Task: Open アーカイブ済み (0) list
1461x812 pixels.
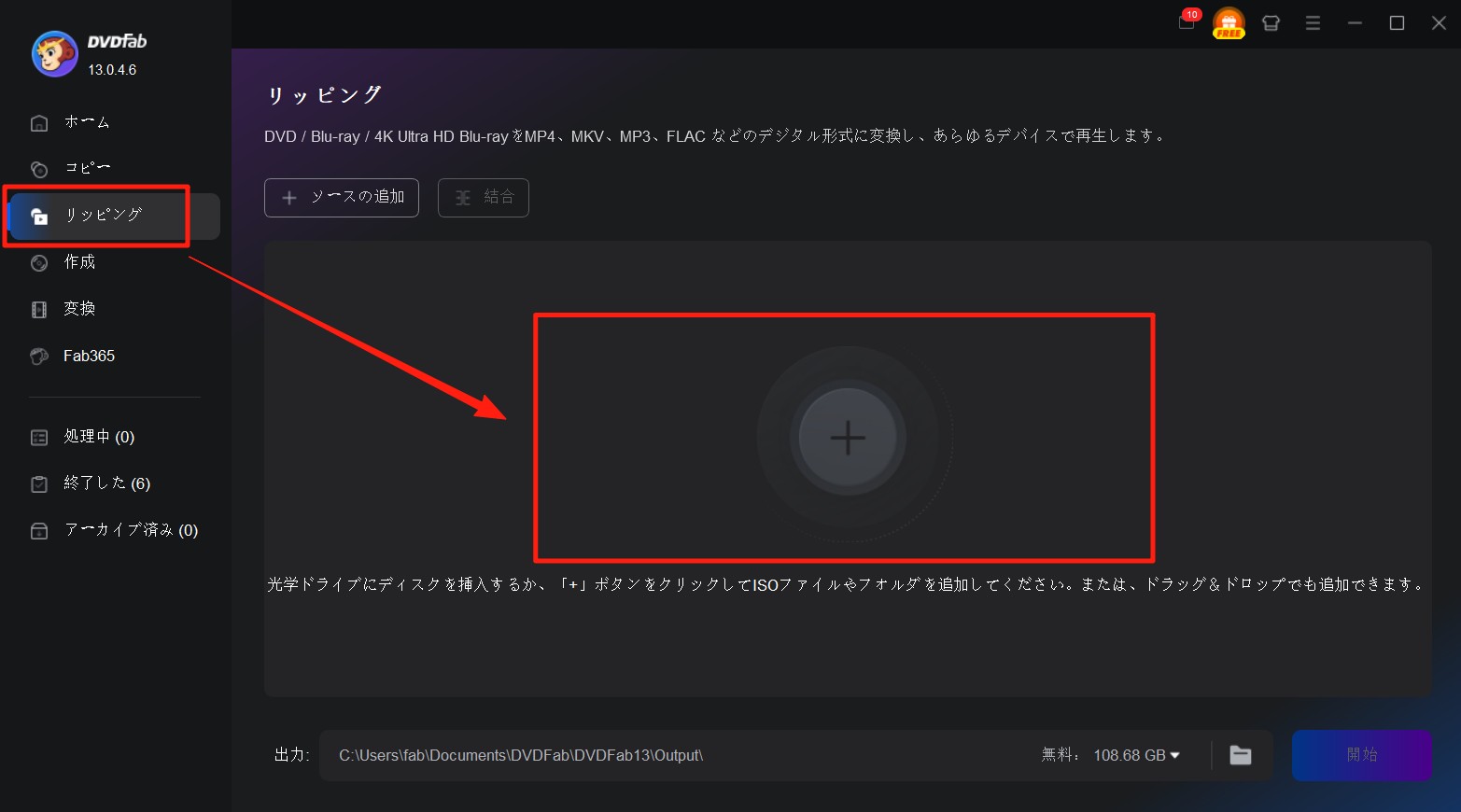Action: [130, 530]
